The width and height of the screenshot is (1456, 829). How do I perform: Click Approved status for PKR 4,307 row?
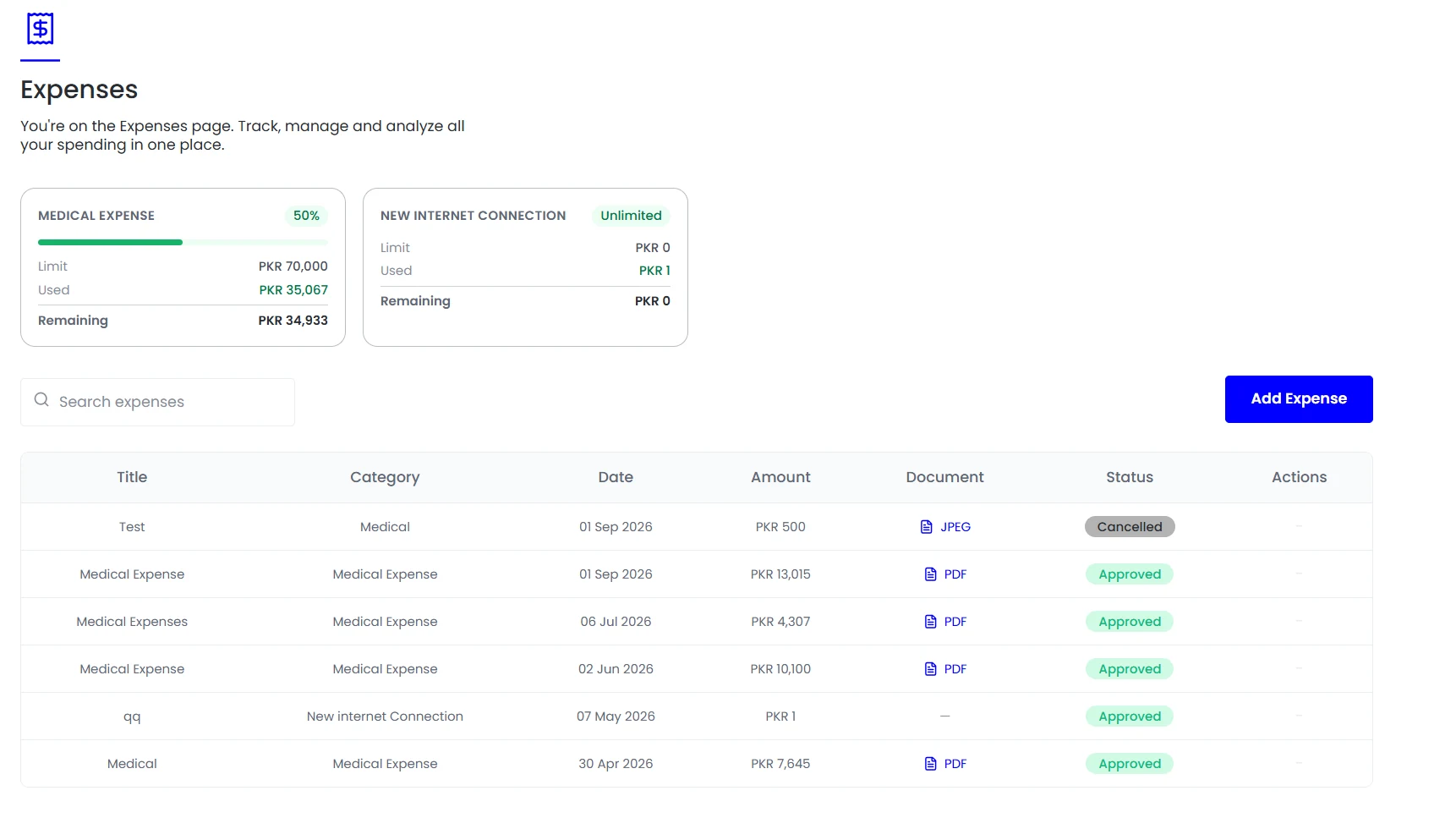[x=1130, y=622]
